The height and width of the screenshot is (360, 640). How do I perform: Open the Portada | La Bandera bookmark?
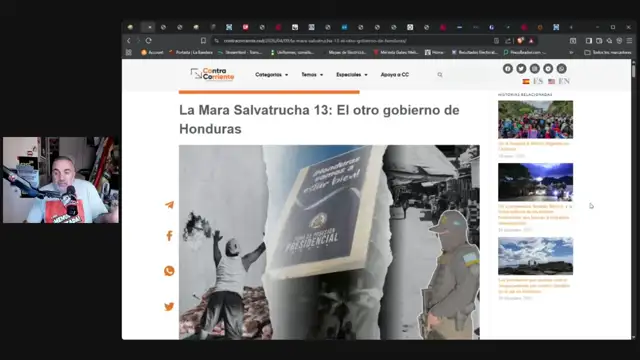191,52
